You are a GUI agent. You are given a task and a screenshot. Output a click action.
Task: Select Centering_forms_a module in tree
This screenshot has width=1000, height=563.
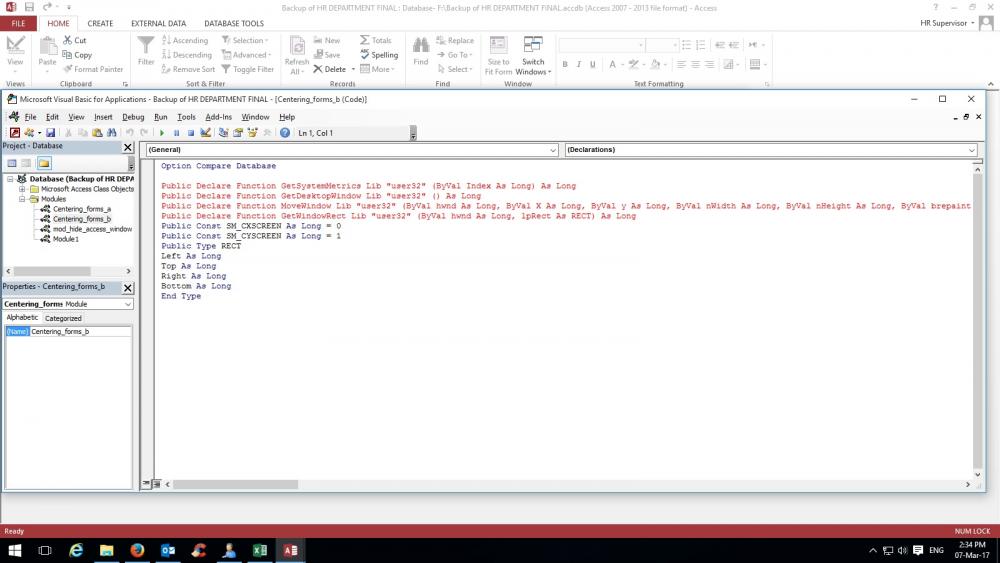82,209
